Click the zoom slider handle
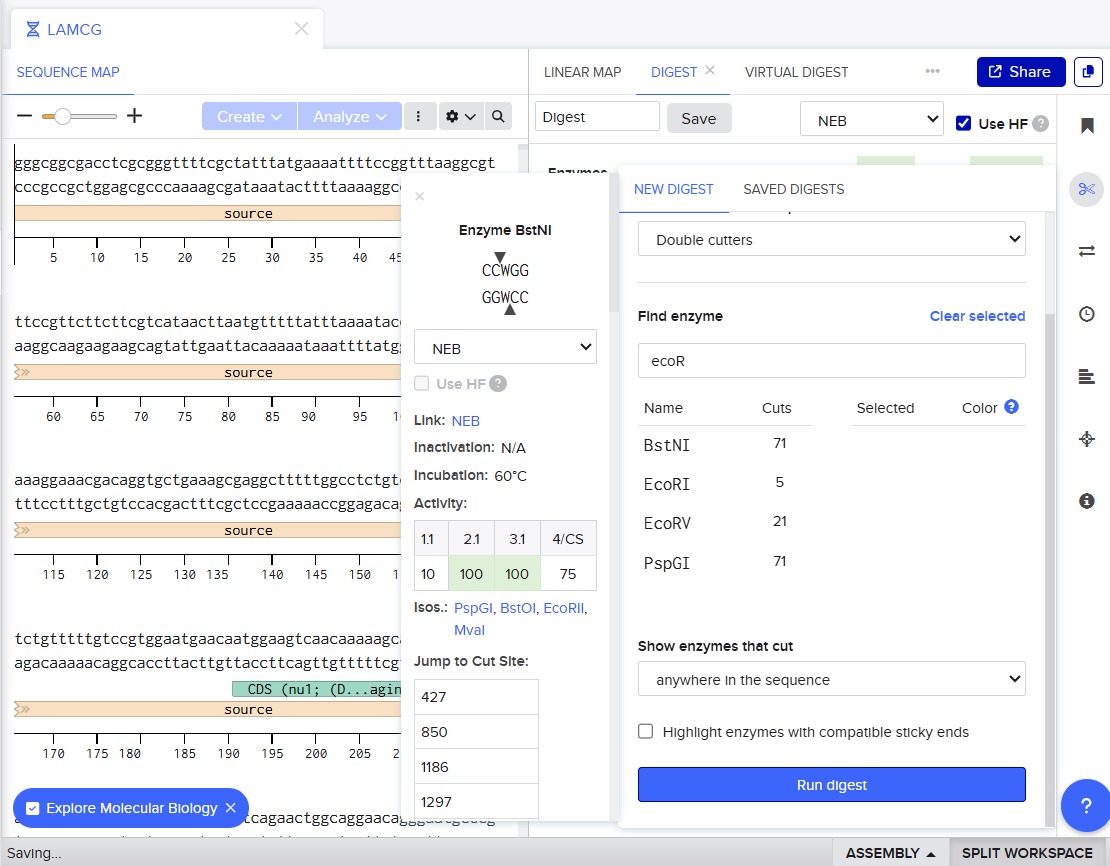1110x866 pixels. (x=62, y=117)
